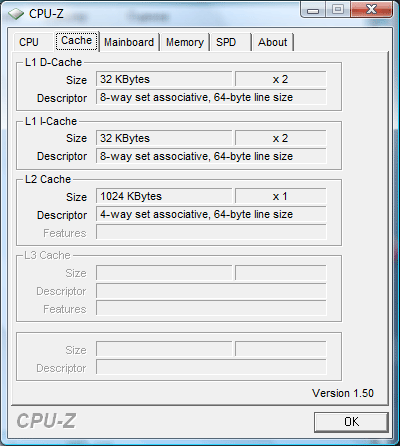Go to the Memory tab
The height and width of the screenshot is (446, 400).
[x=185, y=42]
